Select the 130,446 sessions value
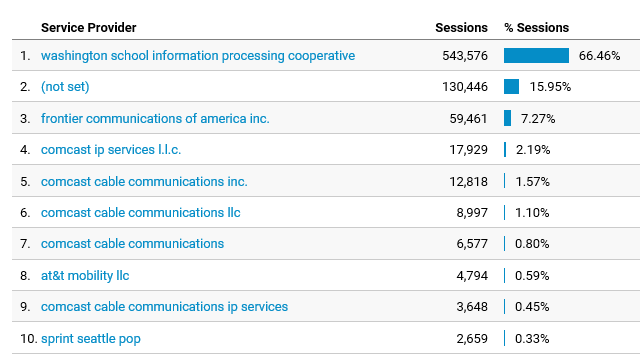Screen dimensions: 640x363 click(x=465, y=87)
